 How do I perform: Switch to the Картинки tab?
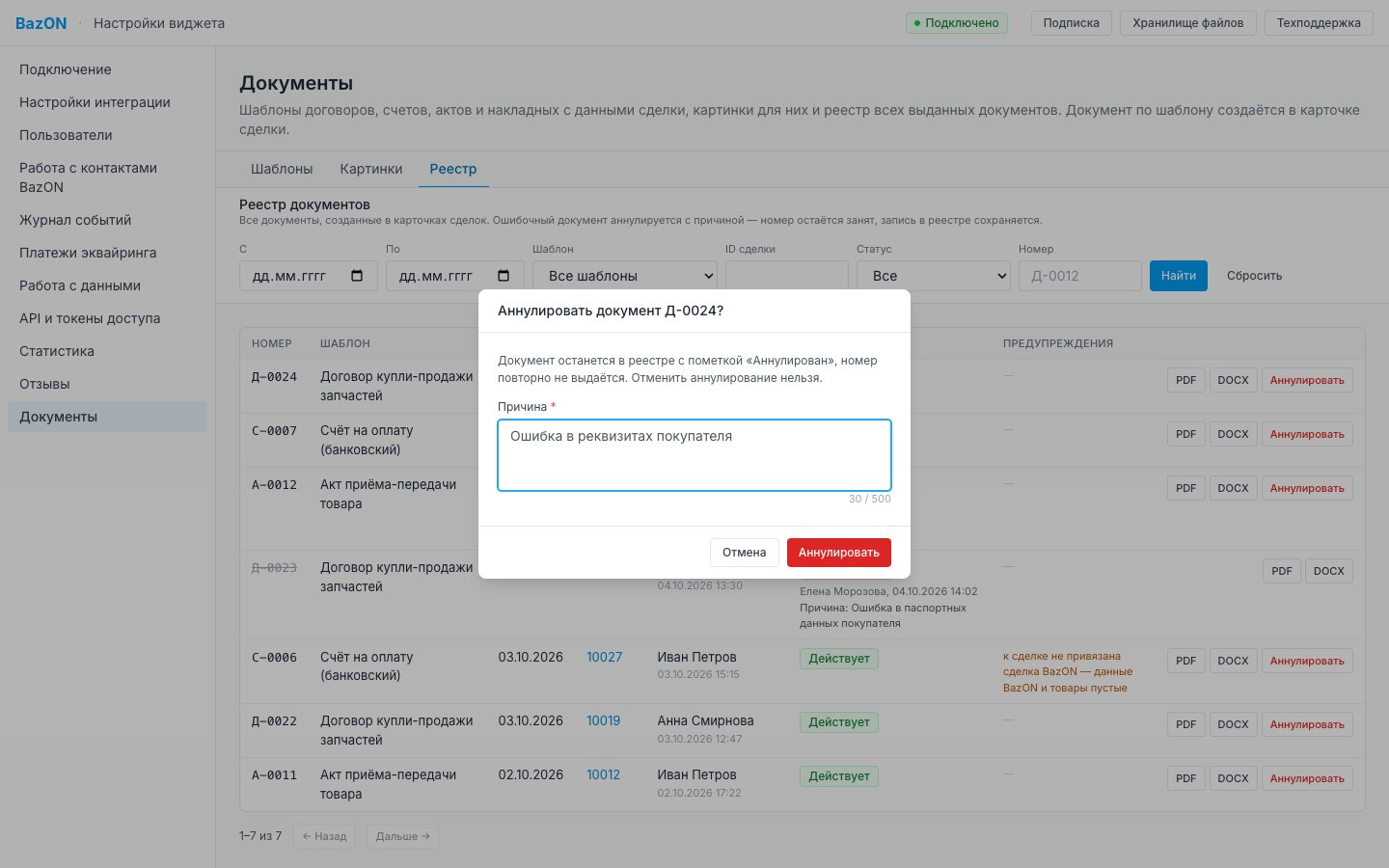(x=371, y=169)
